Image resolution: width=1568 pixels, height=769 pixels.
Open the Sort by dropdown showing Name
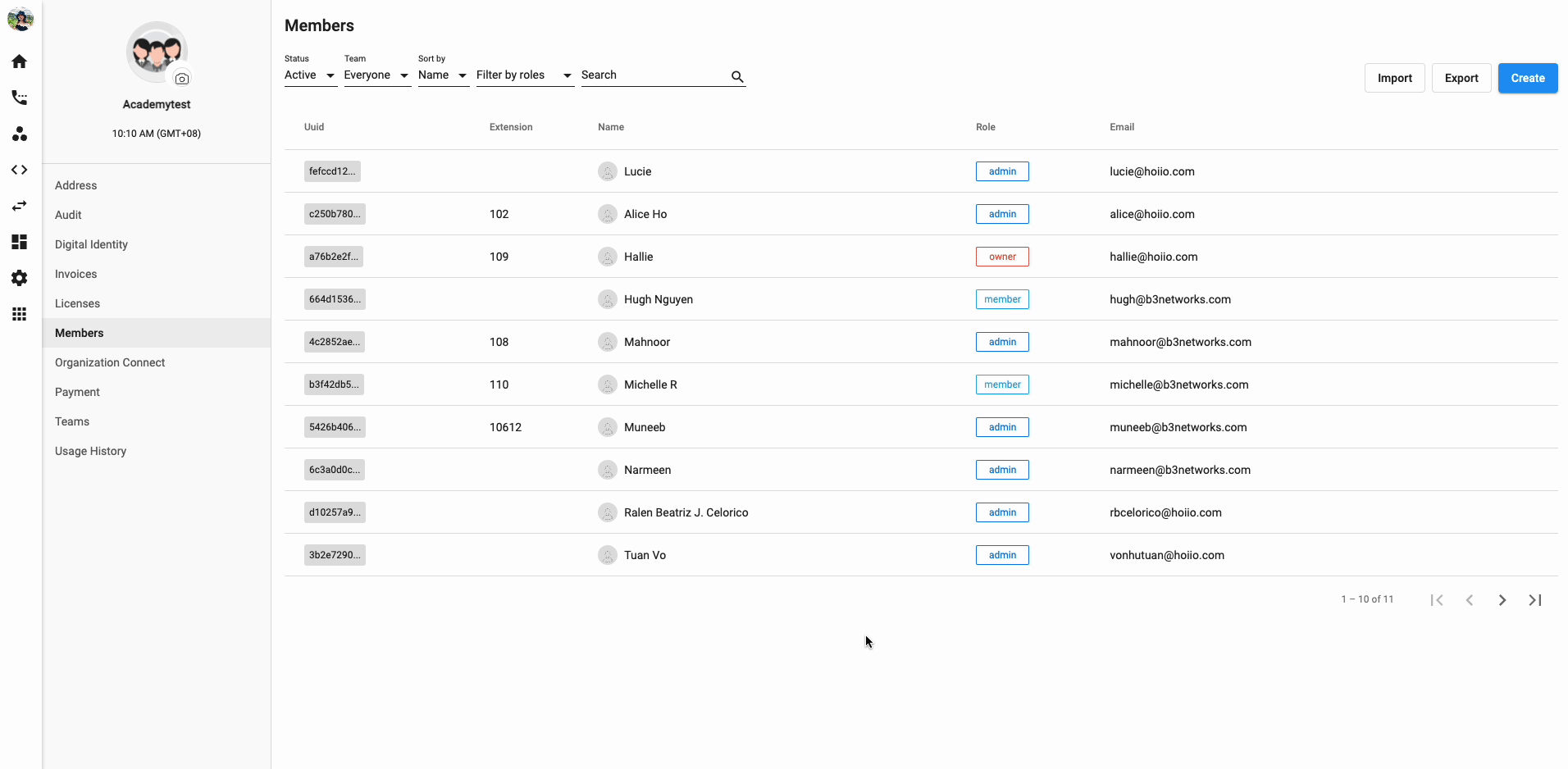[443, 75]
